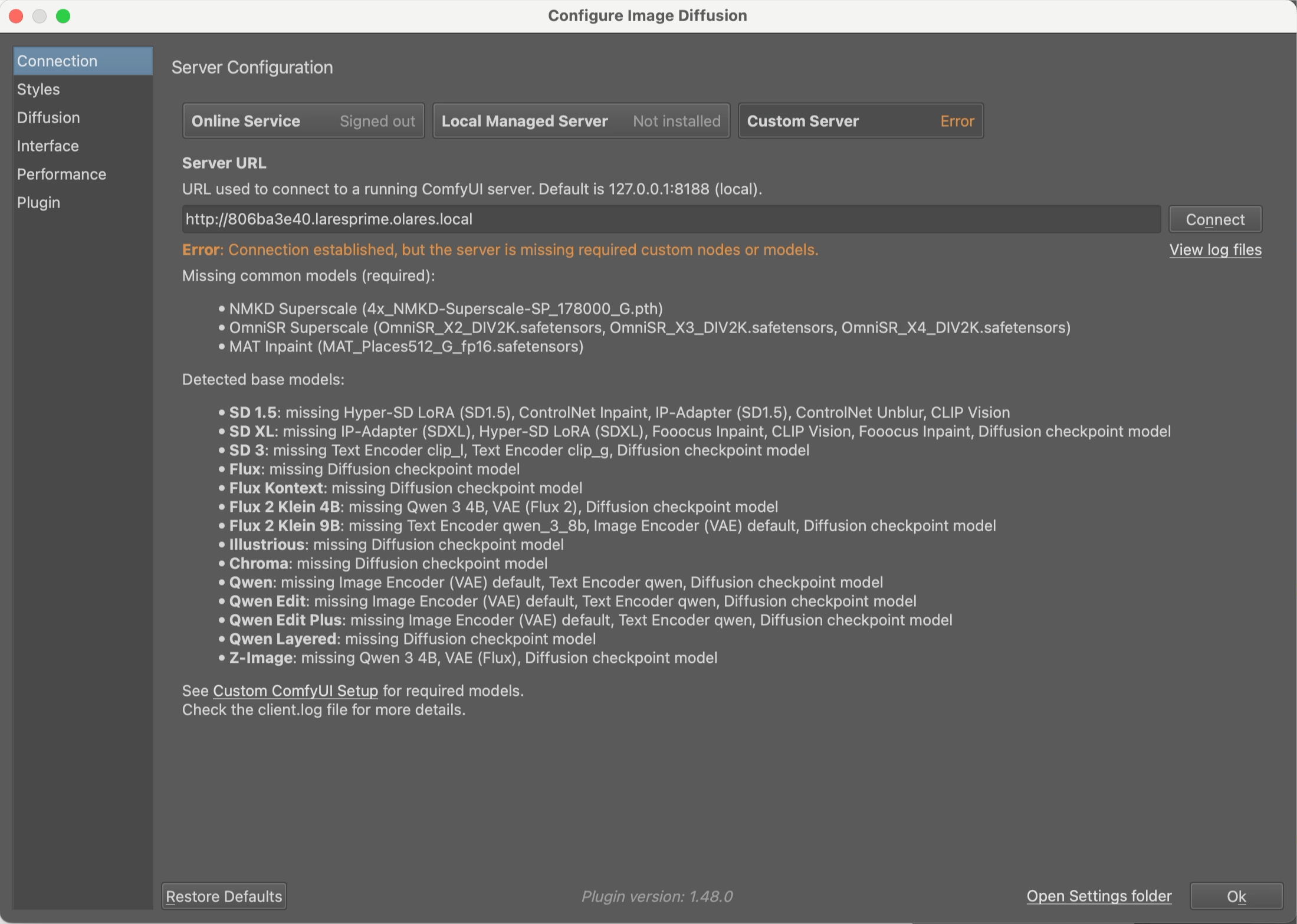
Task: Follow the Custom ComfyUI Setup link
Action: [295, 690]
